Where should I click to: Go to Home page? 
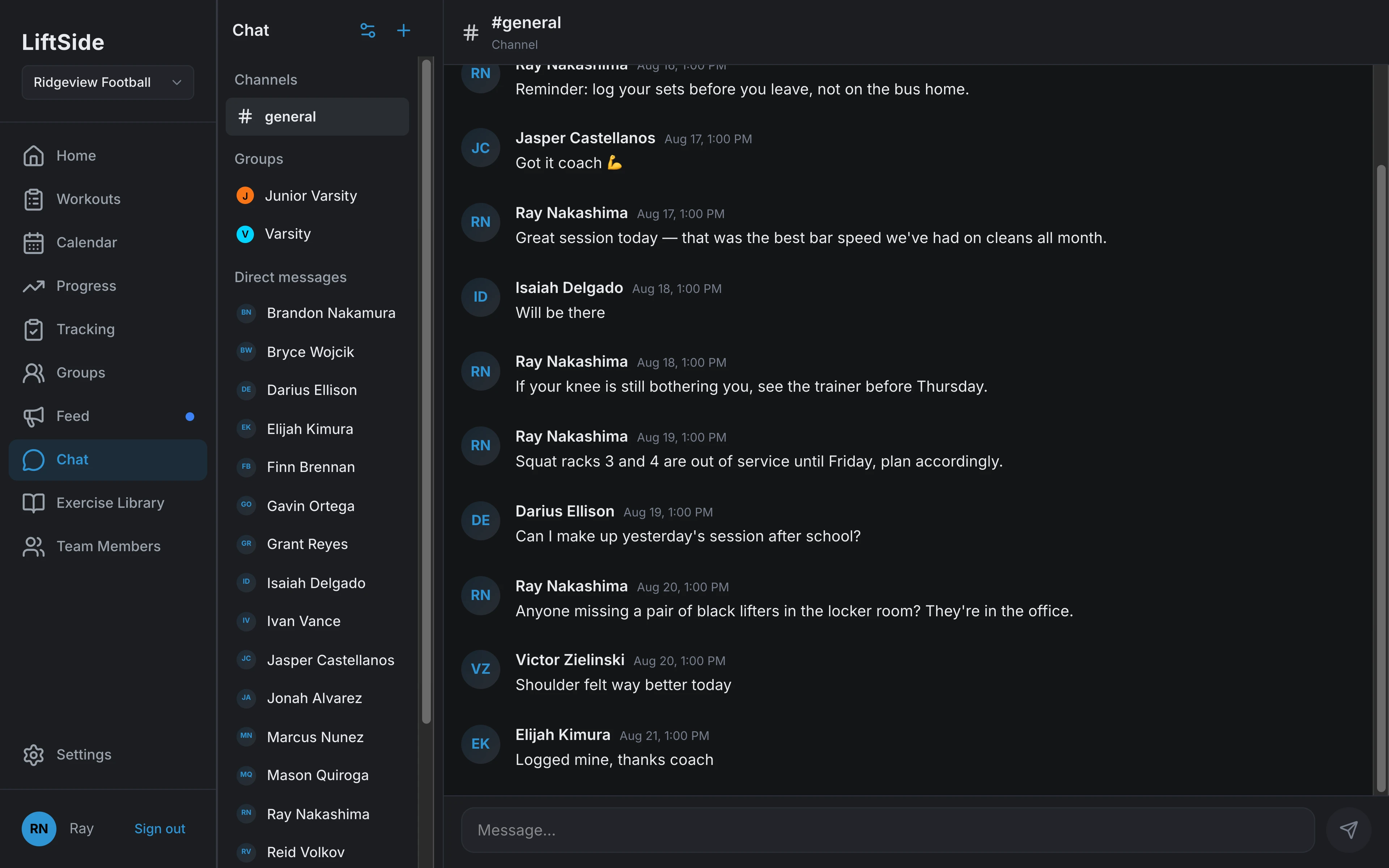108,156
